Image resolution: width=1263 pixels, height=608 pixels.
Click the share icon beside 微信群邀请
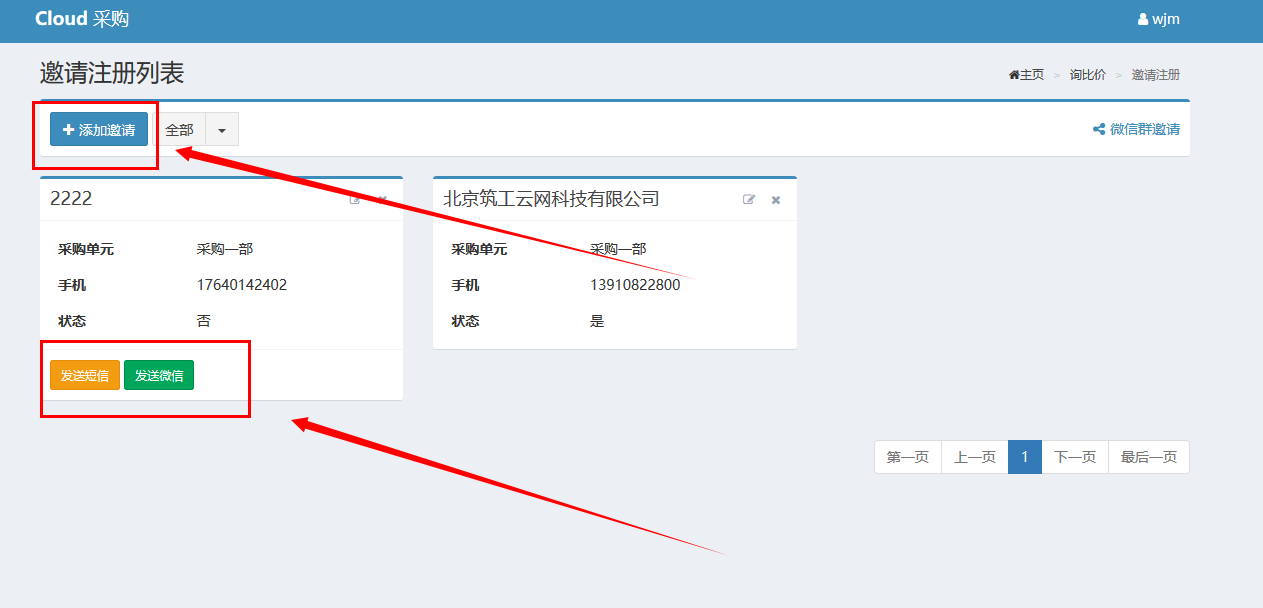click(x=1099, y=129)
